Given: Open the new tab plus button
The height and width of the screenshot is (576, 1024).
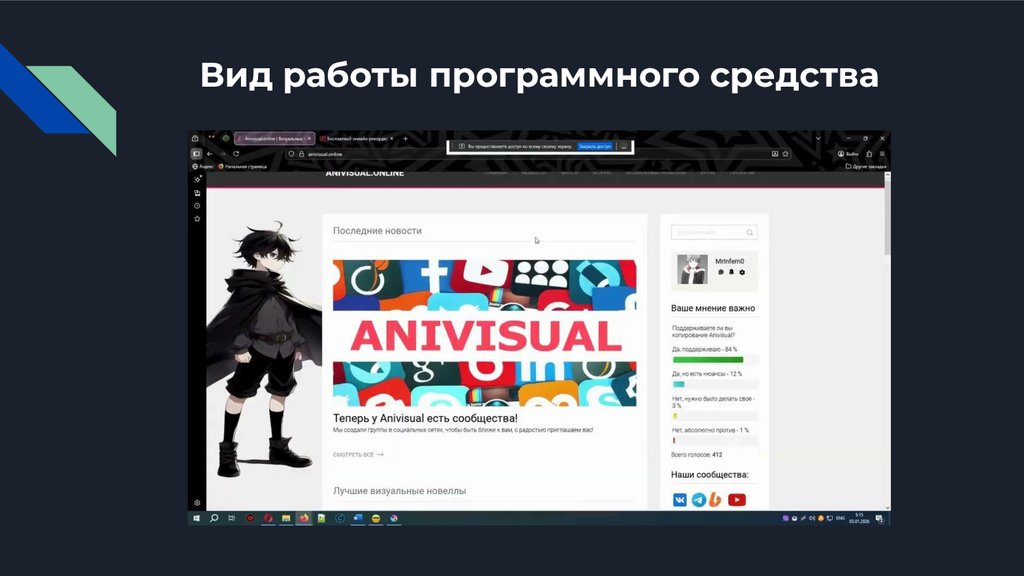Looking at the screenshot, I should pos(406,138).
